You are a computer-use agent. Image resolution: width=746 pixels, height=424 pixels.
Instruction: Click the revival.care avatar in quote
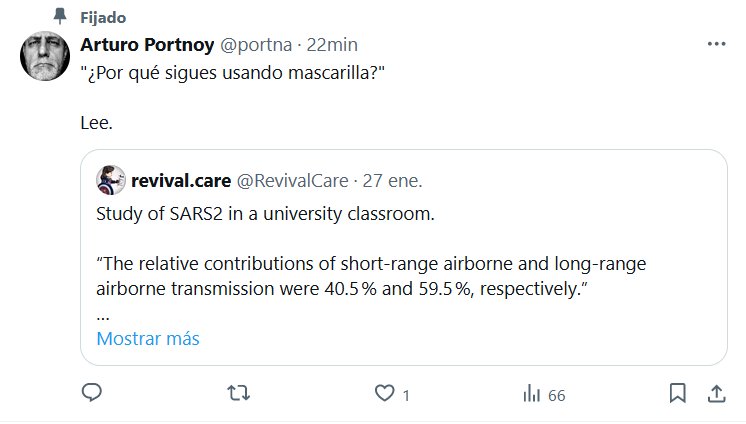tap(110, 181)
